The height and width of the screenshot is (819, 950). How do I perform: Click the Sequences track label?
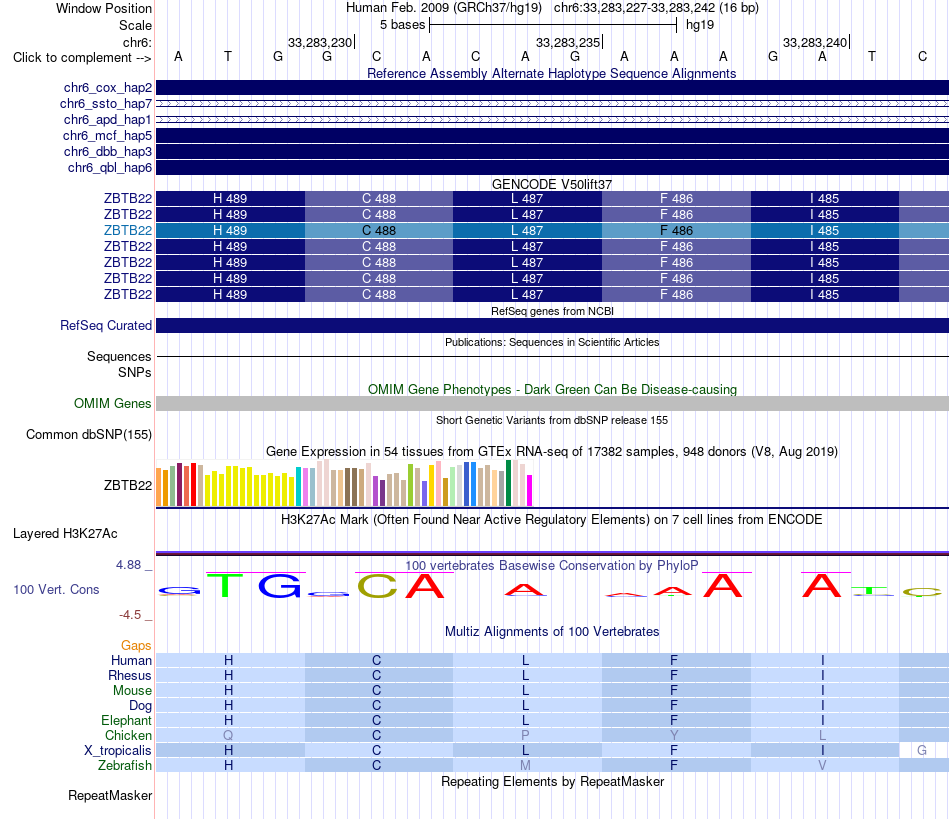[119, 357]
